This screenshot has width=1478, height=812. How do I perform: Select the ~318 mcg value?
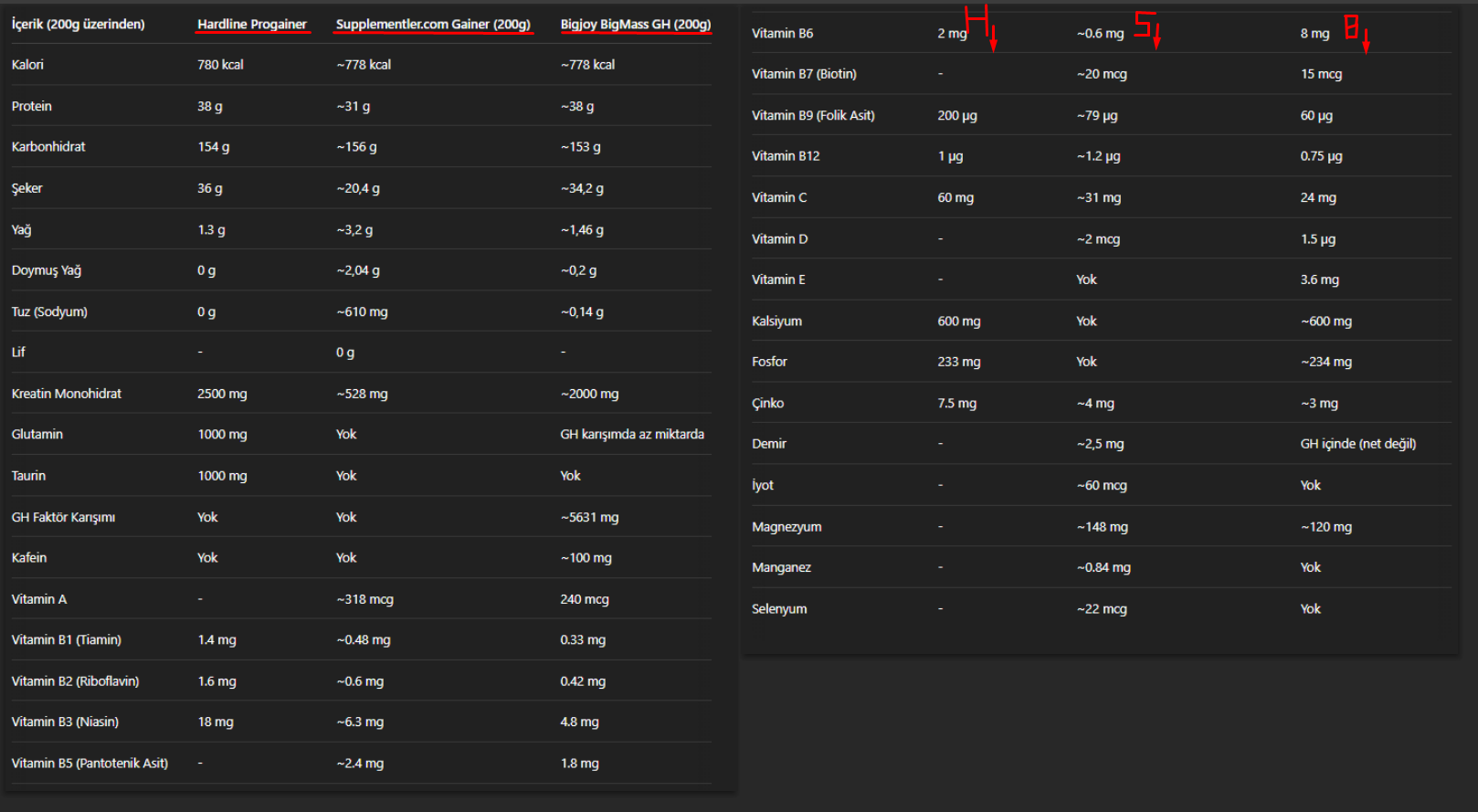[364, 599]
